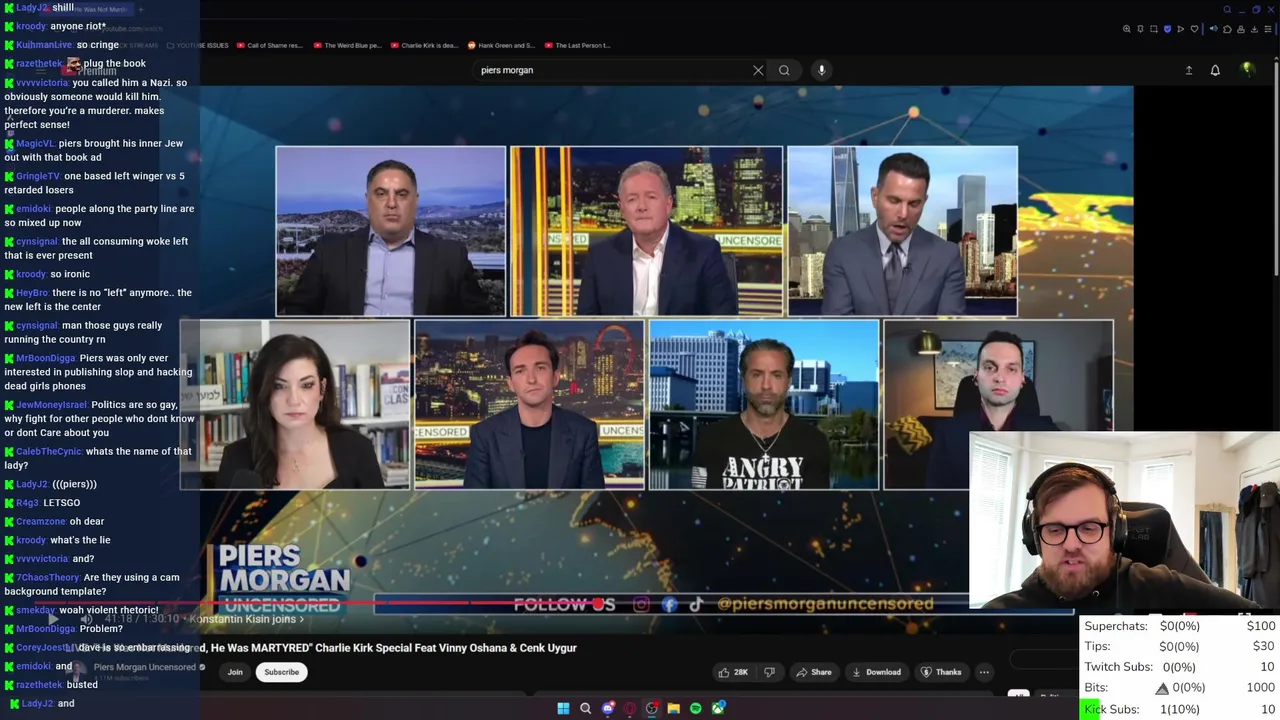Open the Windows Start menu
Screen dimensions: 1280x720
[x=563, y=709]
